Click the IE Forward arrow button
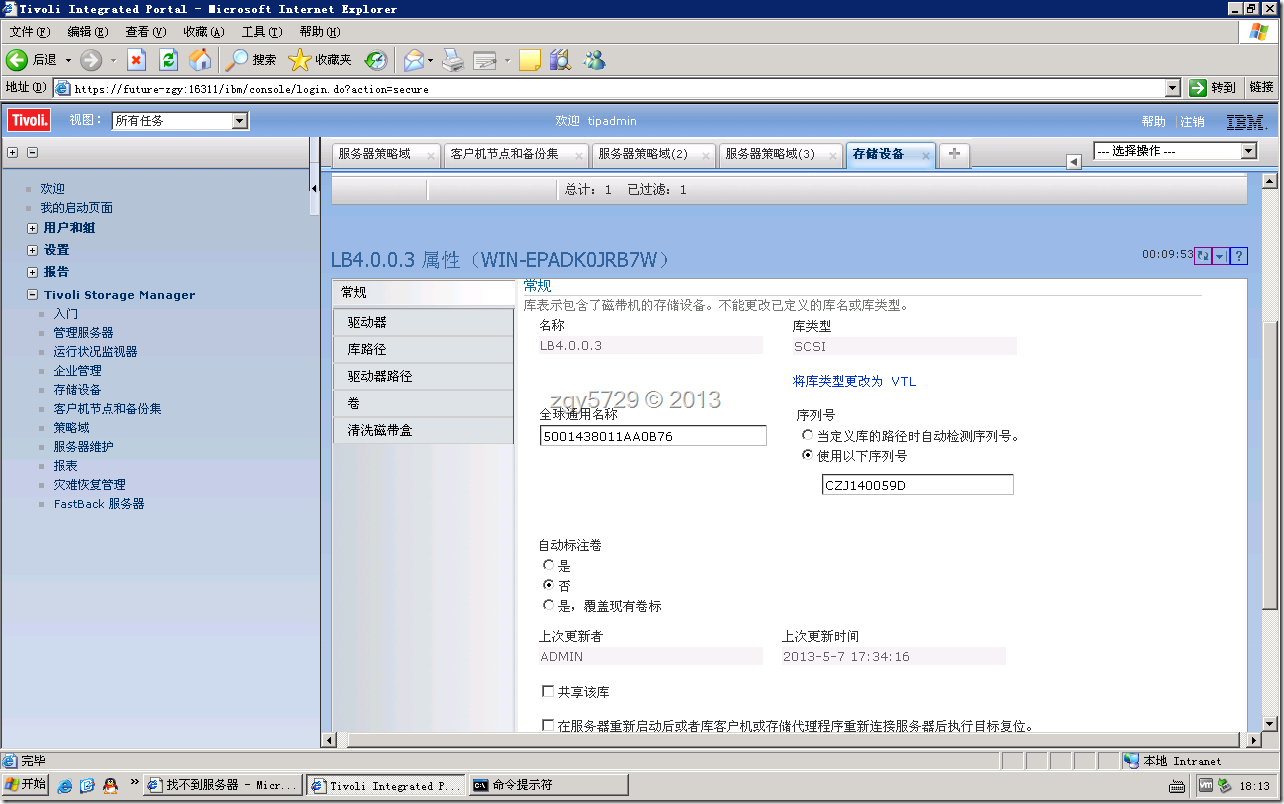1284x804 pixels. point(91,60)
